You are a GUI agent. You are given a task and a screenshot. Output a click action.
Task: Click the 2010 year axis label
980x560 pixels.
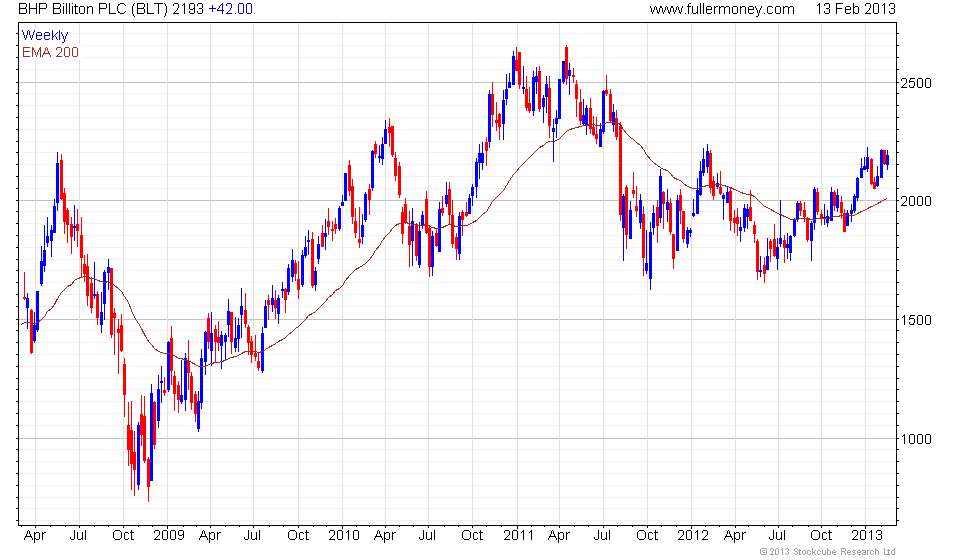click(344, 536)
